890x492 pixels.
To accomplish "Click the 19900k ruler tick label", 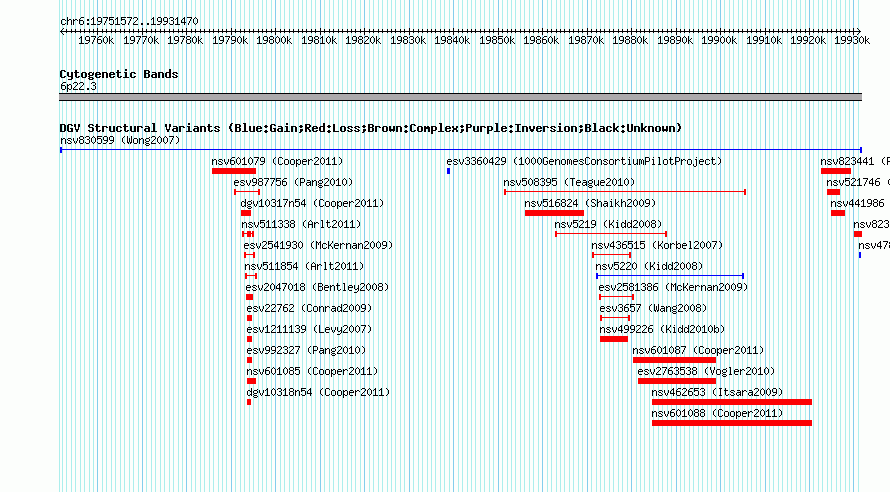I will (x=719, y=41).
